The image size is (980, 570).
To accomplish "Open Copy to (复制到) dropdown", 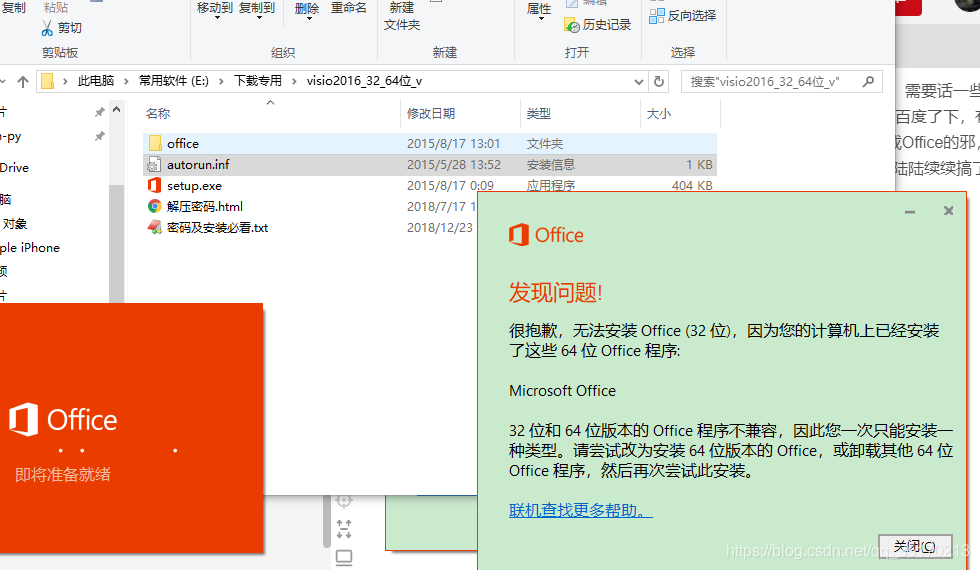I will [x=257, y=11].
